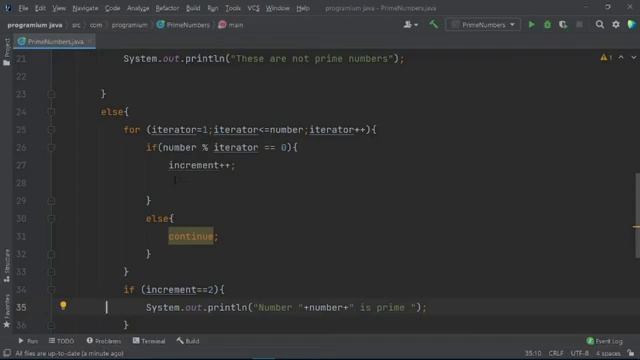This screenshot has height=360, width=640.
Task: Click the warning stripe mark on the scrollbar
Action: (636, 227)
